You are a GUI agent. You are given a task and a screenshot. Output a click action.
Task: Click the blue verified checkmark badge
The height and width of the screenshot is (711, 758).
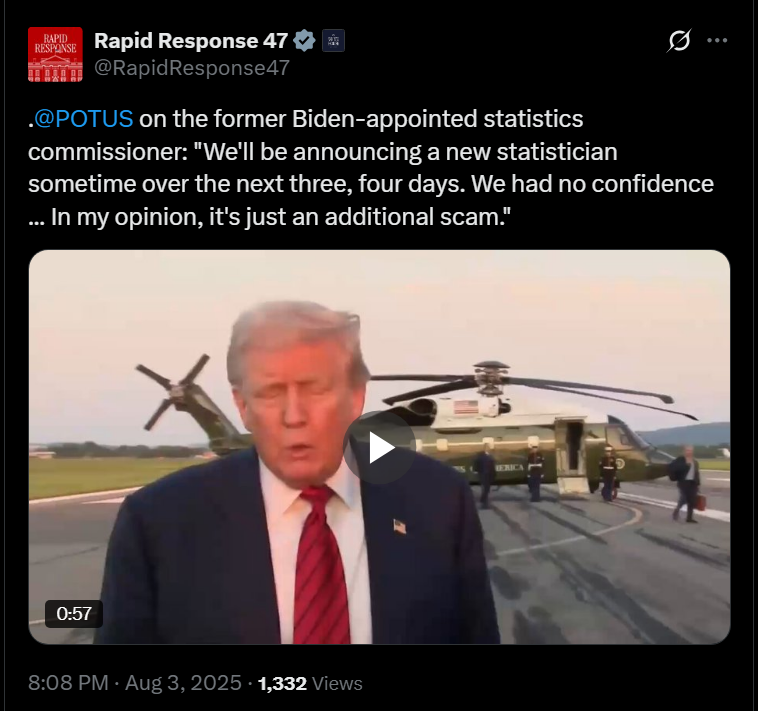(x=305, y=41)
